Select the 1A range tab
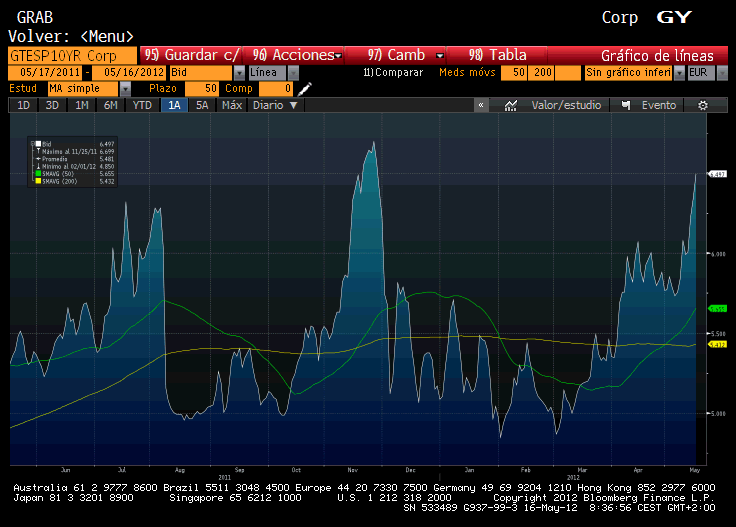The image size is (736, 527). 175,105
